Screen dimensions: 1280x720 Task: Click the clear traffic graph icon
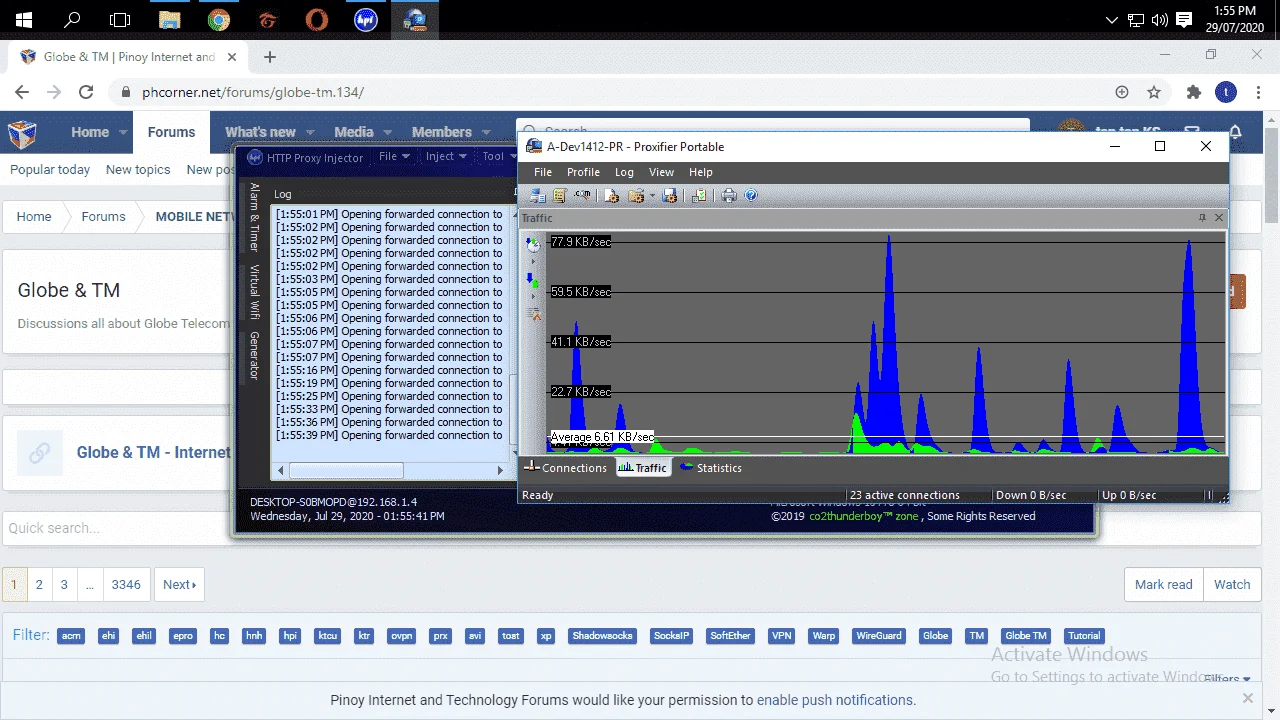pyautogui.click(x=533, y=313)
